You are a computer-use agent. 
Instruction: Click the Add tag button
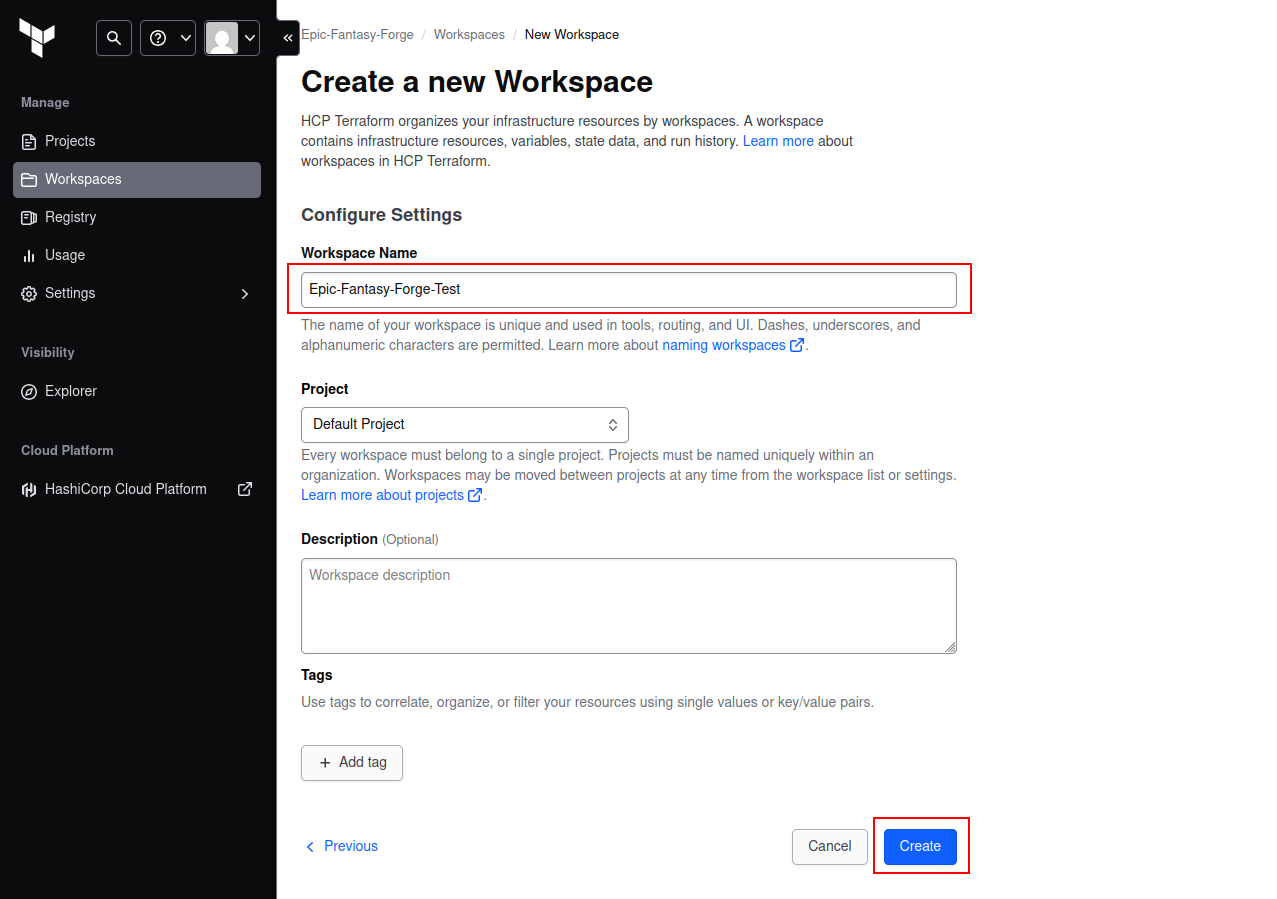352,762
